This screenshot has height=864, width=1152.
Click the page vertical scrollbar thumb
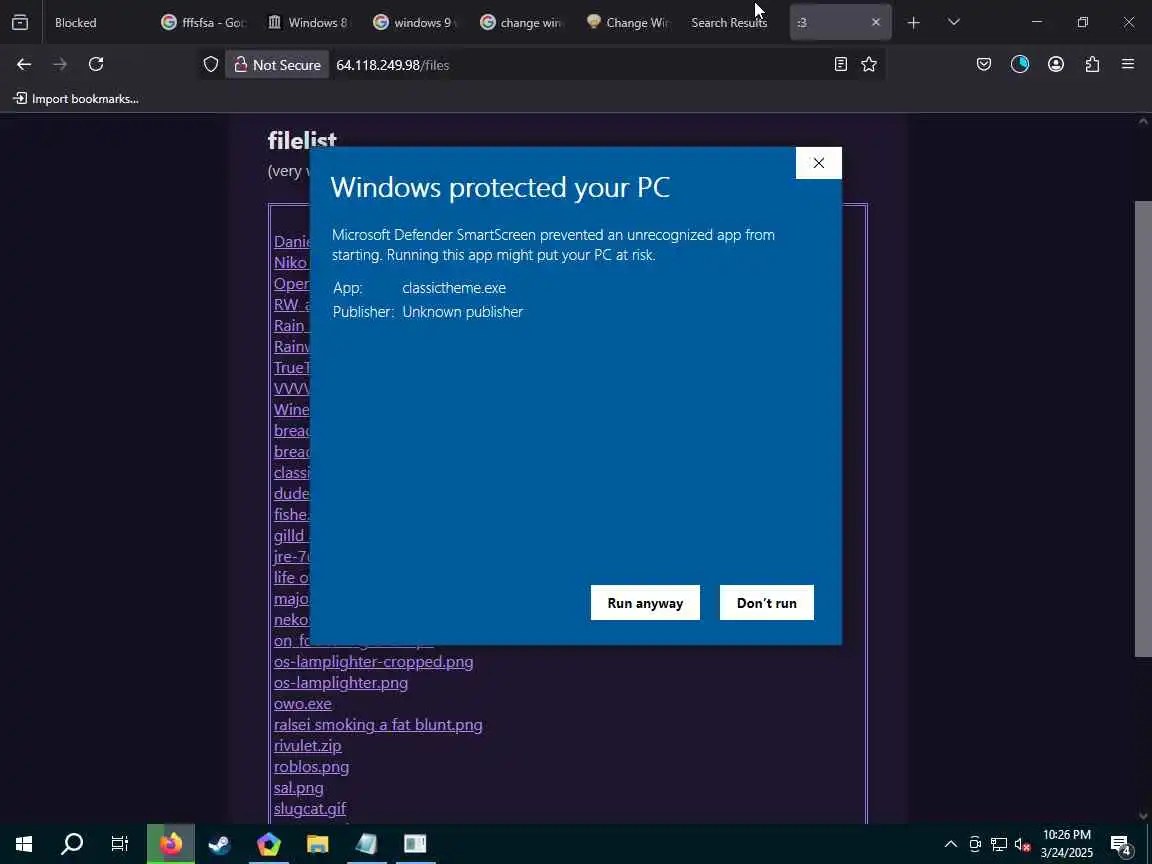(1142, 428)
